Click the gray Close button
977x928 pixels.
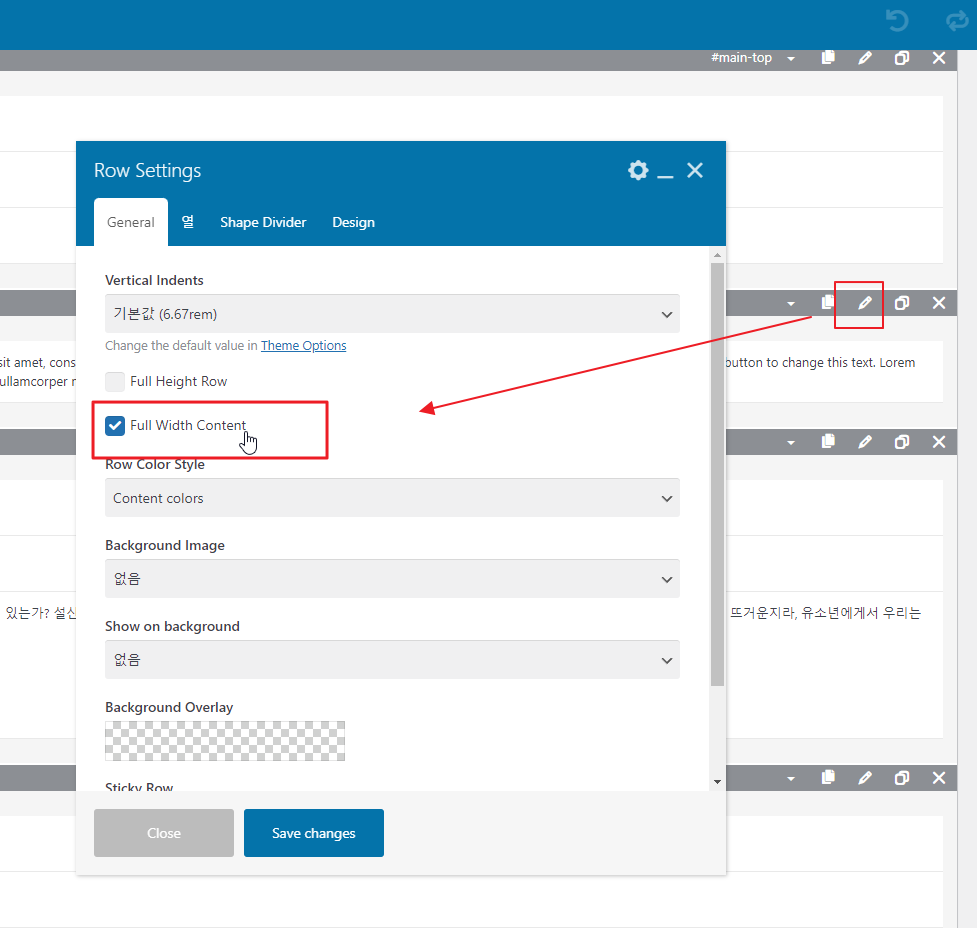(x=164, y=833)
